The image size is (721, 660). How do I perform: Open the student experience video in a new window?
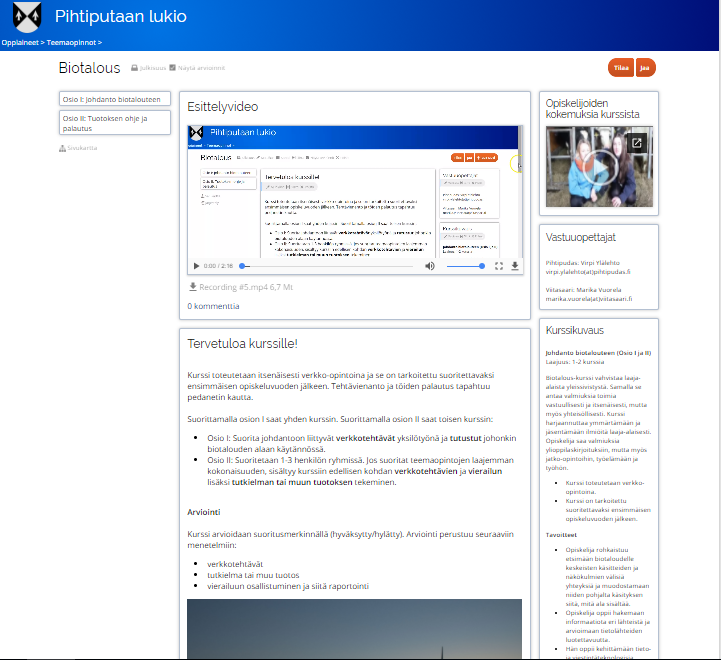(637, 143)
